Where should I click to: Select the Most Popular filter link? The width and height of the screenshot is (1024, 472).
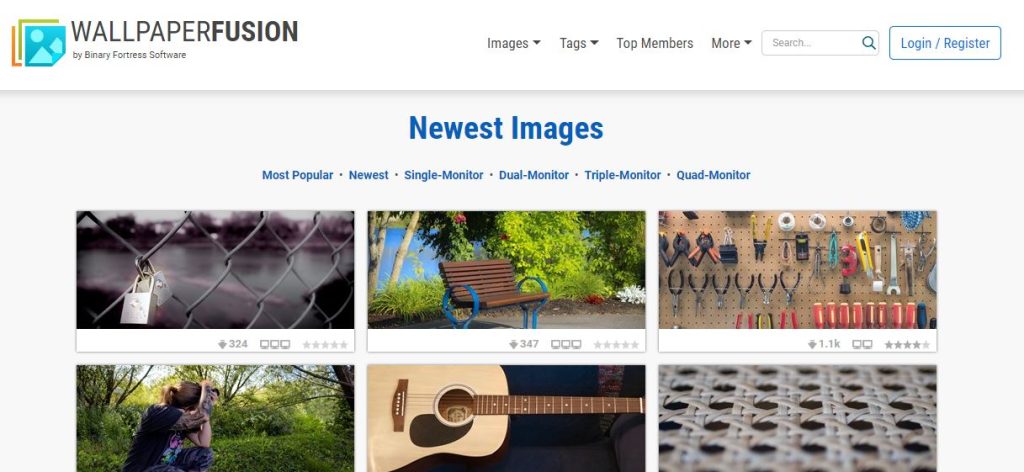click(x=297, y=175)
